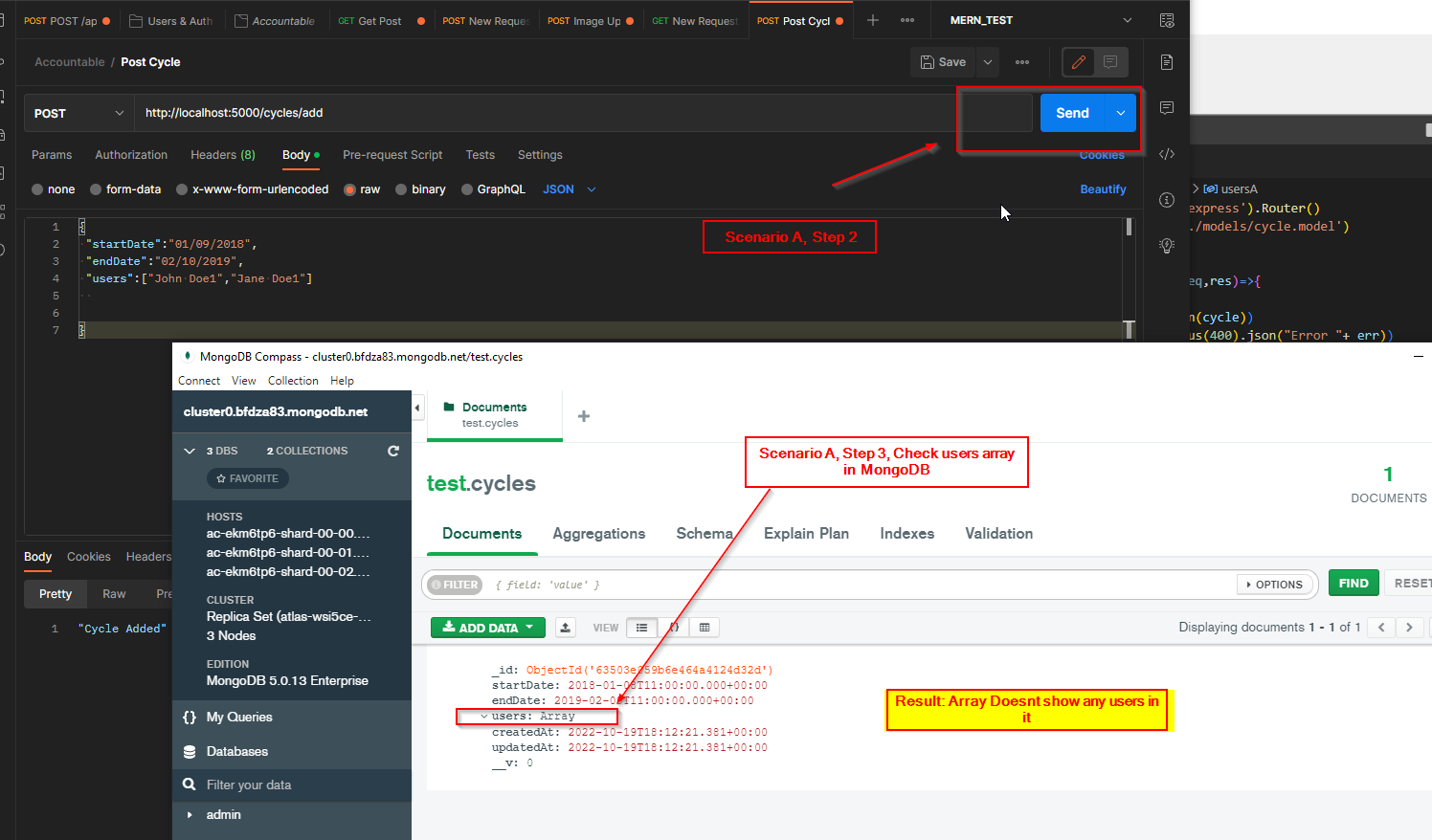The width and height of the screenshot is (1432, 840).
Task: Click the FIND button
Action: click(1354, 584)
